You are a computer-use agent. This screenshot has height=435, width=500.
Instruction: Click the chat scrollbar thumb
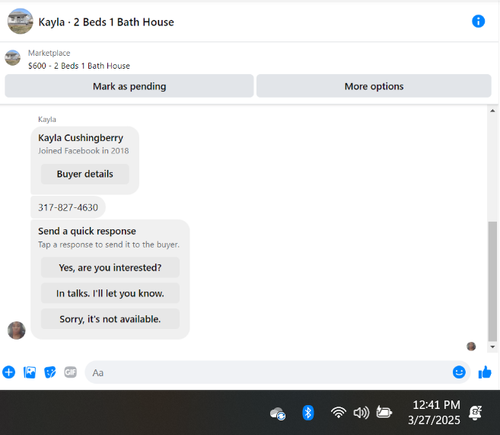(492, 281)
